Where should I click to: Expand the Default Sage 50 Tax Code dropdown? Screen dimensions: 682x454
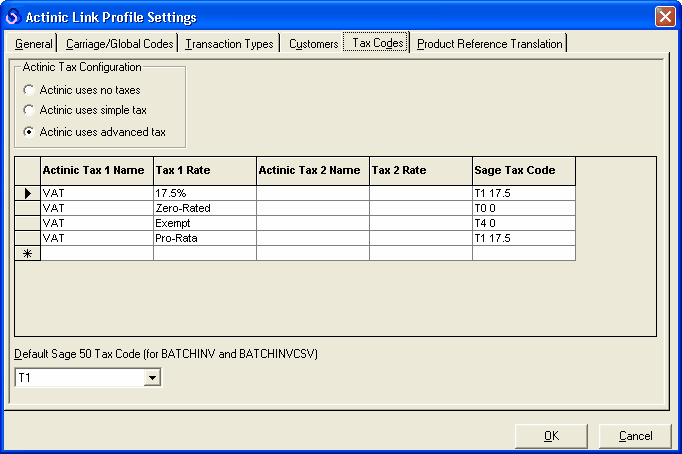(152, 377)
